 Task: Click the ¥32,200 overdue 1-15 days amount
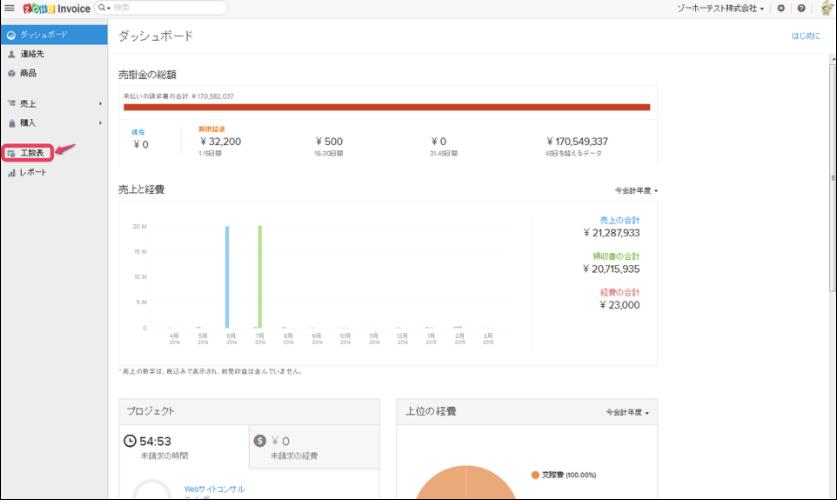coord(220,141)
